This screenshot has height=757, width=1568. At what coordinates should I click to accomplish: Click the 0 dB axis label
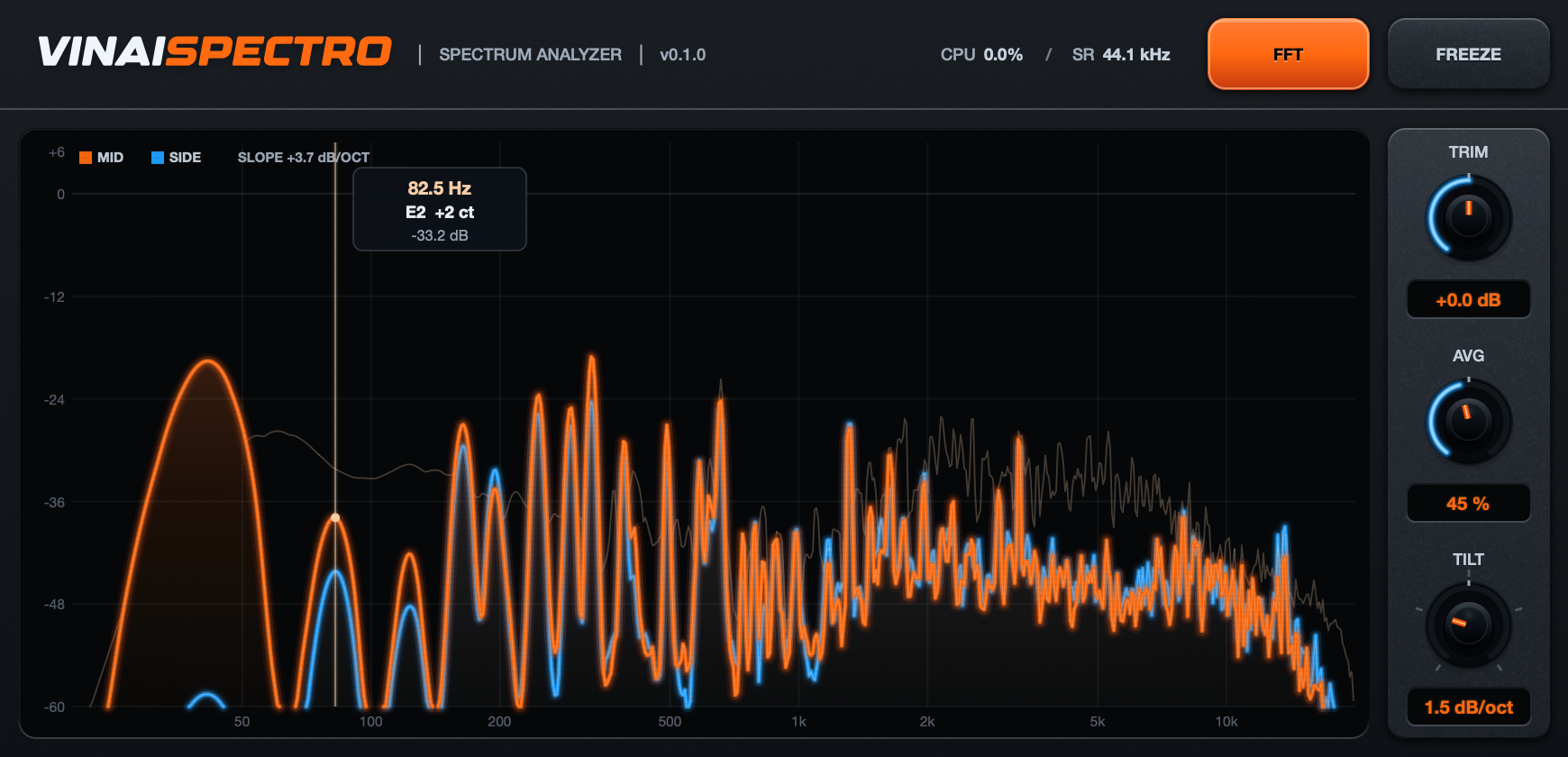tap(61, 195)
